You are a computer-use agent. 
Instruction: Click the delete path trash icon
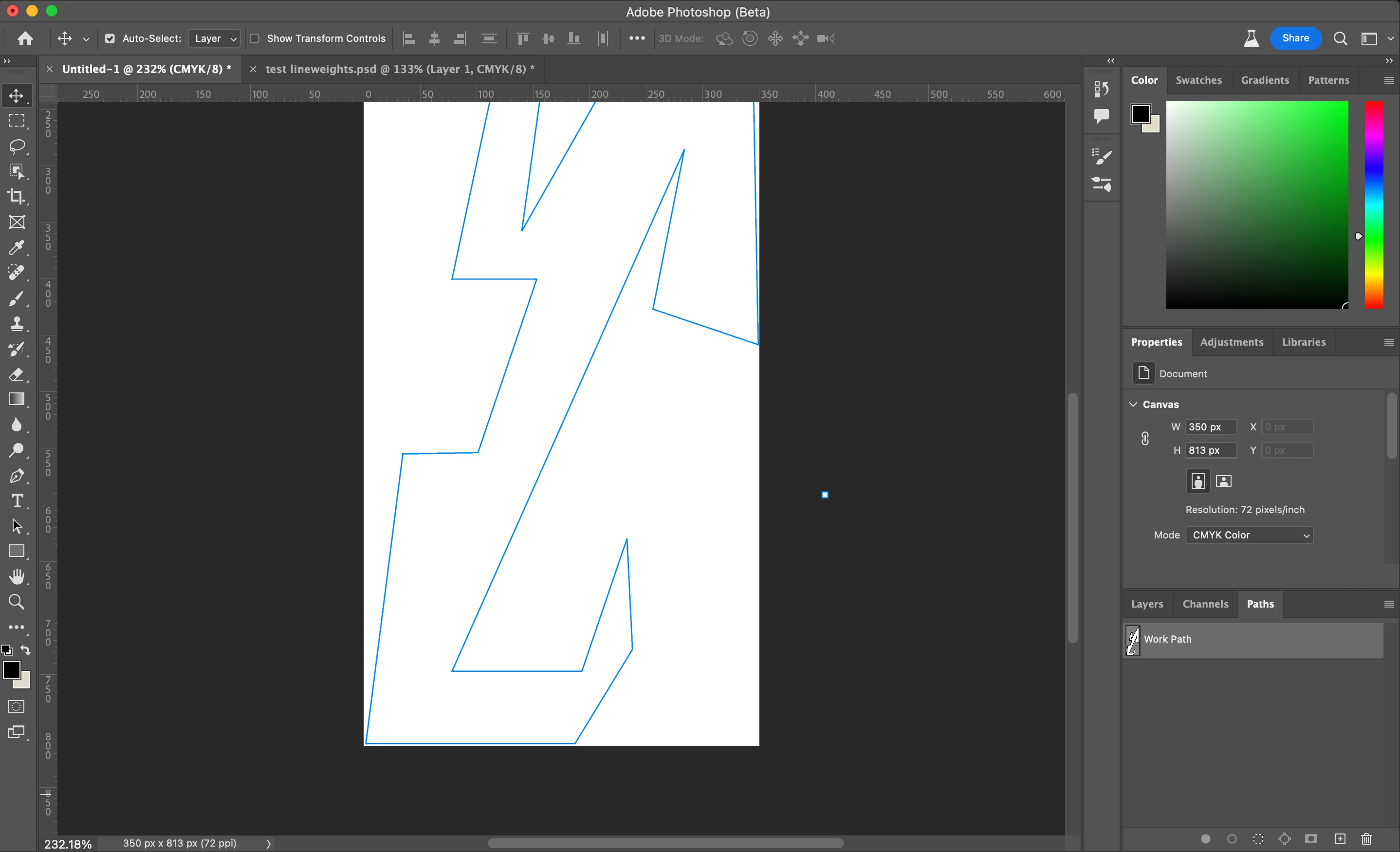pos(1366,839)
